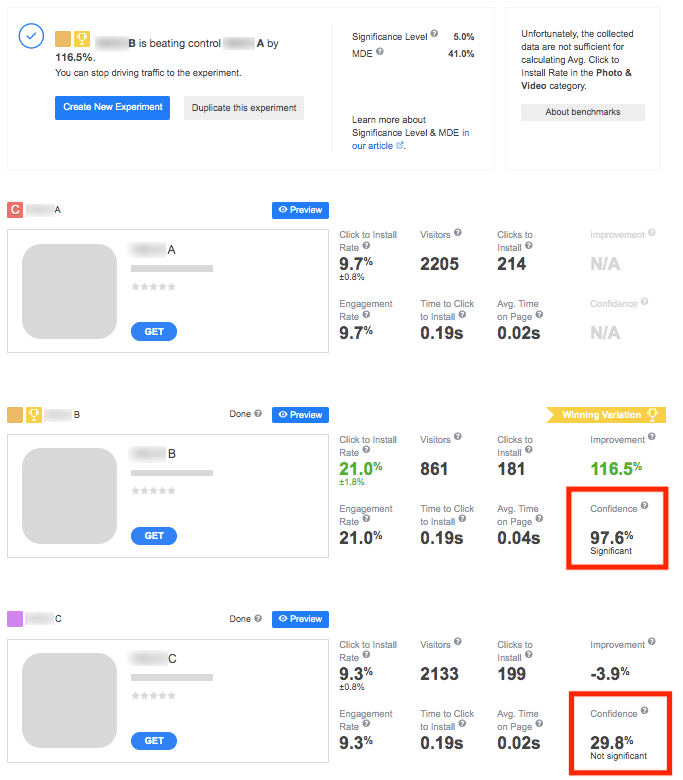Click the red C control badge for variation A

tap(15, 209)
